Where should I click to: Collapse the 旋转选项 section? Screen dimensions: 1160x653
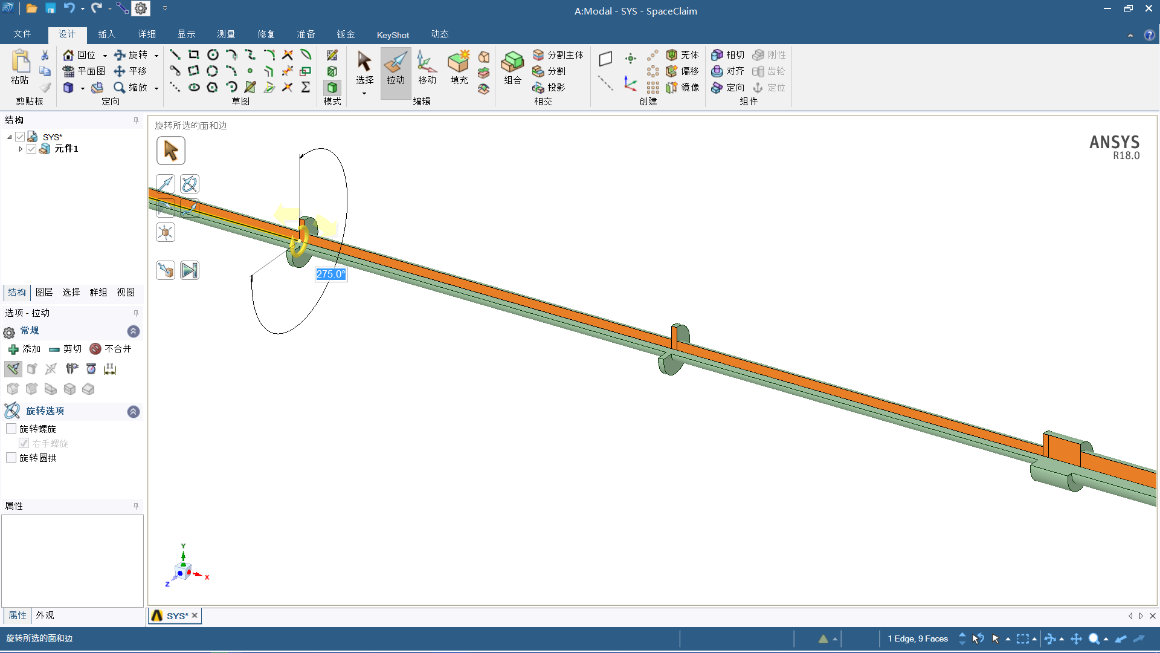tap(133, 412)
